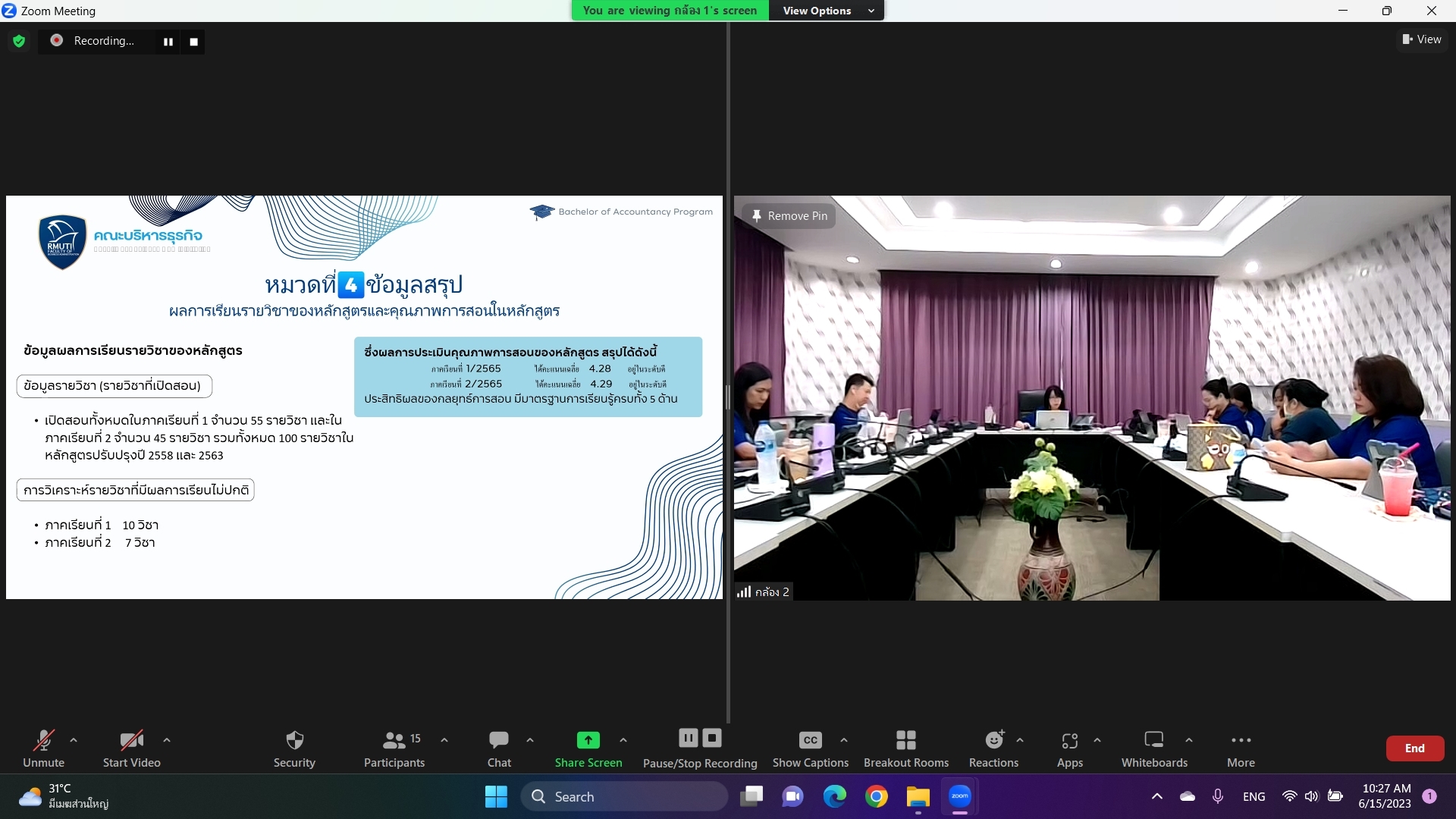Unmute the microphone

tap(43, 748)
